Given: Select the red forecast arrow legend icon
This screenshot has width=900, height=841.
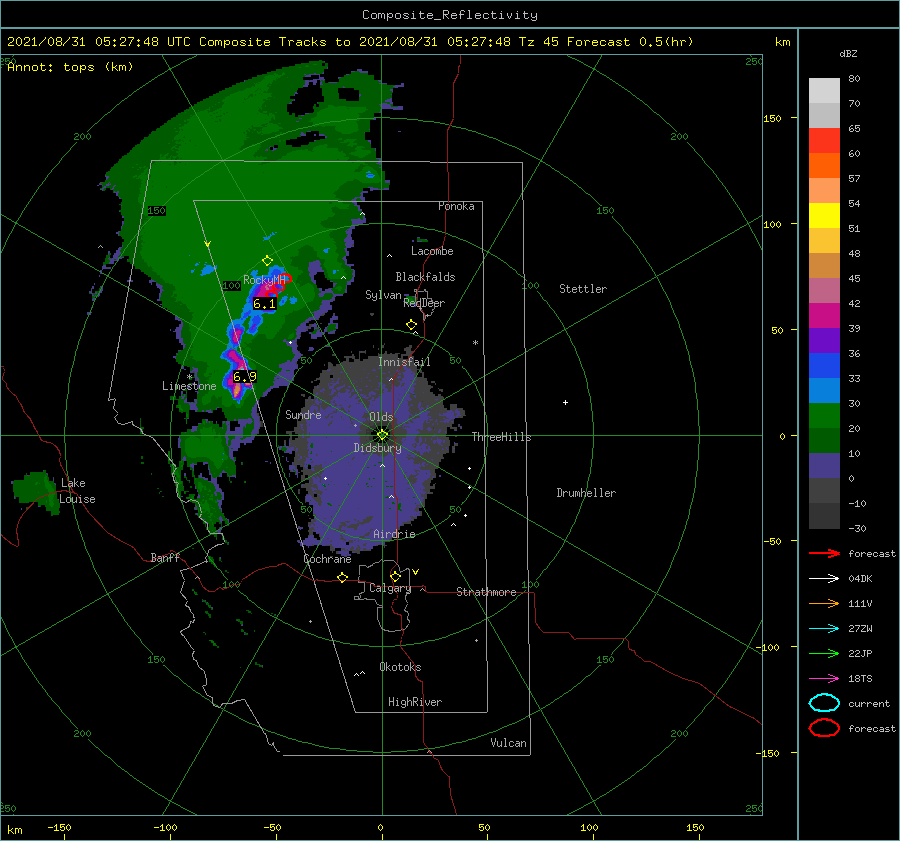Looking at the screenshot, I should pos(824,553).
